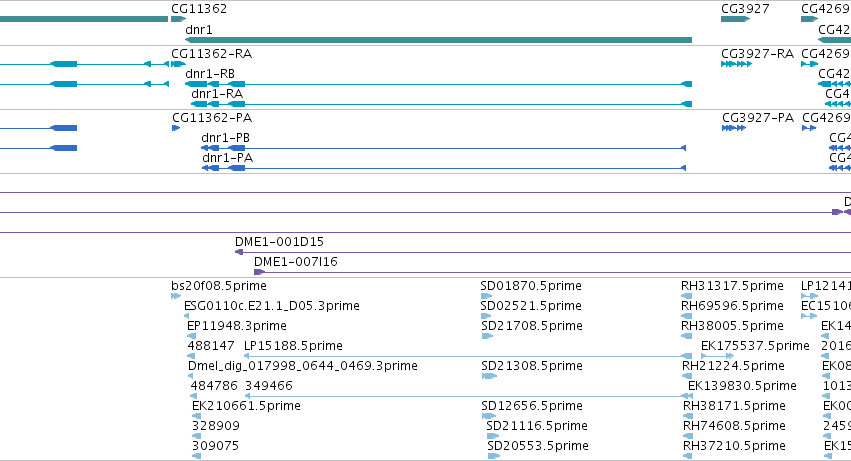Select the LP15188.5prime EST label
The height and width of the screenshot is (461, 851).
[294, 346]
